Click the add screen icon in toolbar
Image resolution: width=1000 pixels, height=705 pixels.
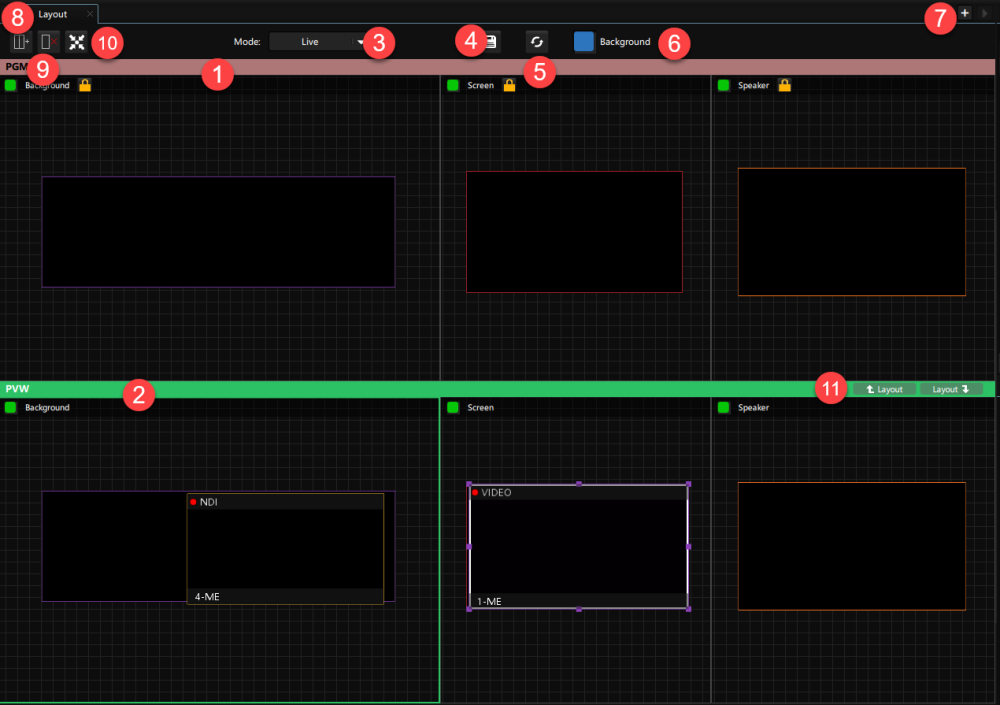pyautogui.click(x=22, y=42)
